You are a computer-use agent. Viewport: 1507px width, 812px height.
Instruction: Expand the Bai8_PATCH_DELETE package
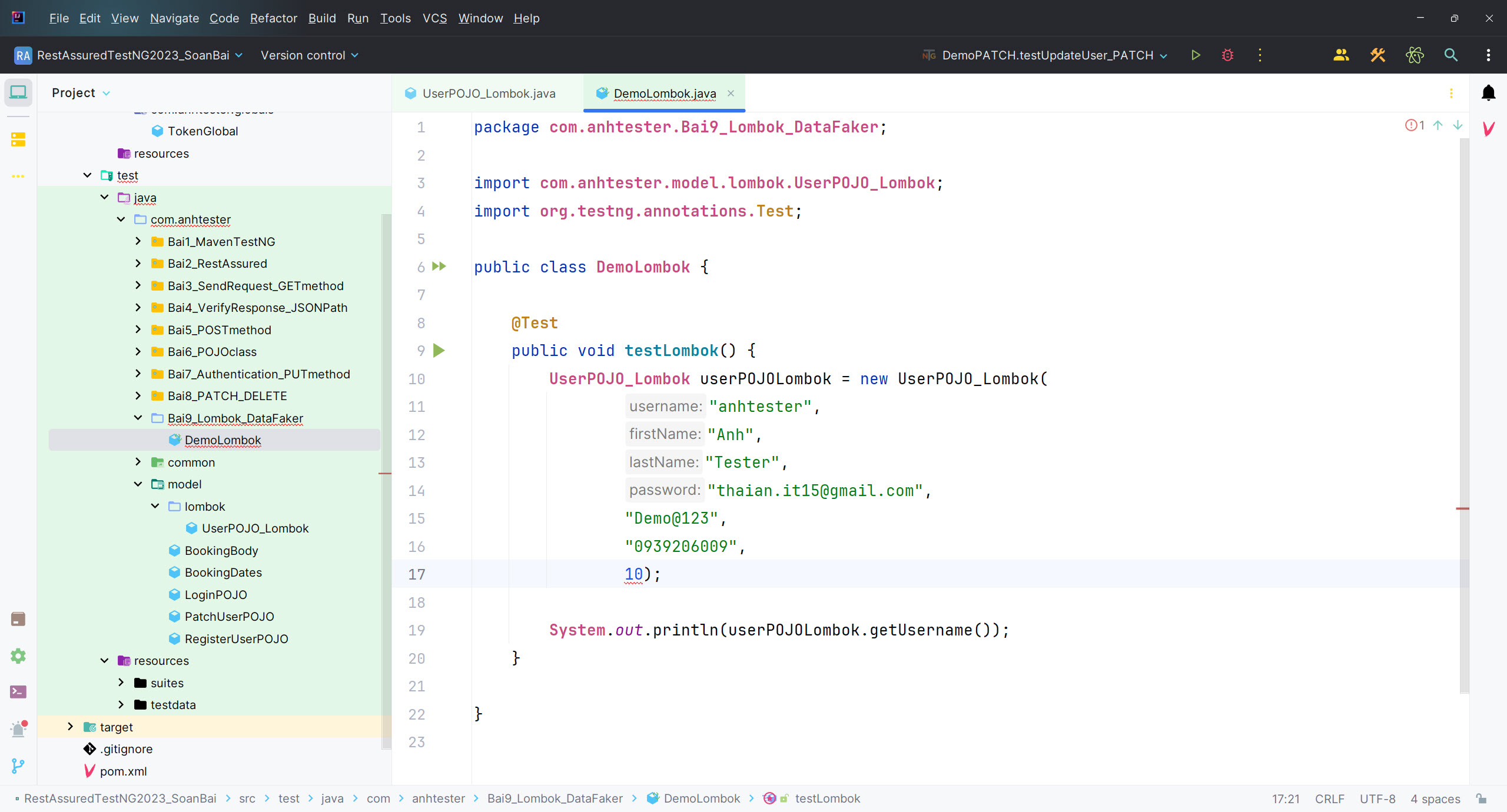click(x=138, y=396)
